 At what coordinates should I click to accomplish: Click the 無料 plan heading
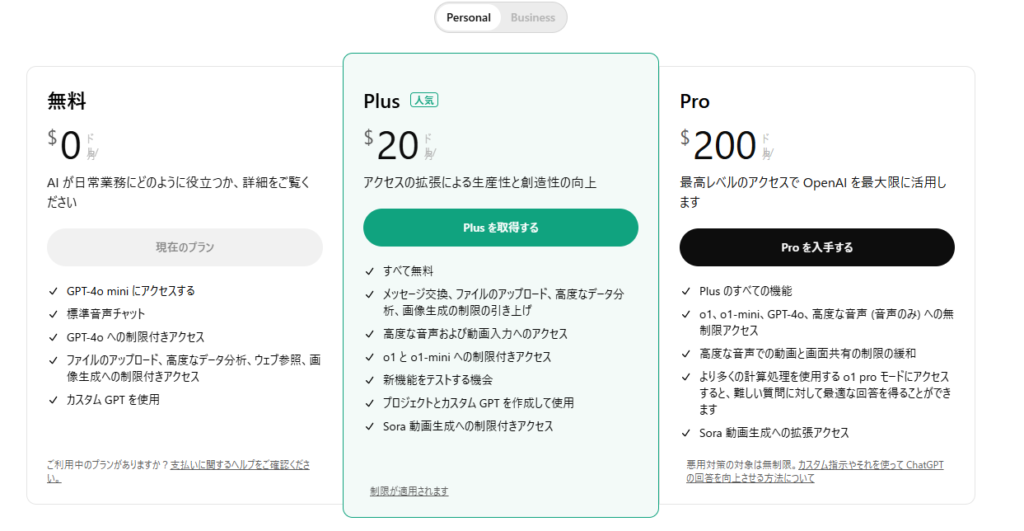67,101
